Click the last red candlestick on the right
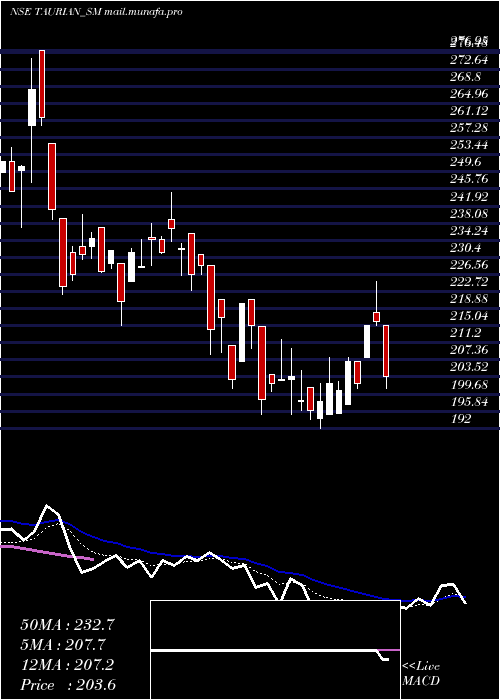 [x=386, y=351]
